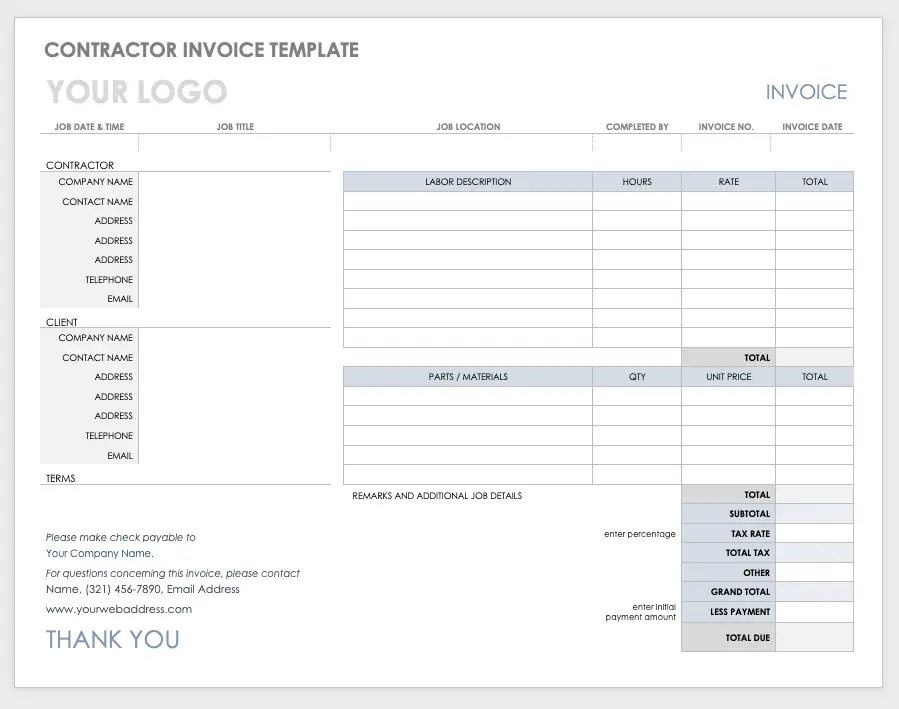Select the INVOICE NO. header
Screen dimensions: 899x709
[726, 127]
